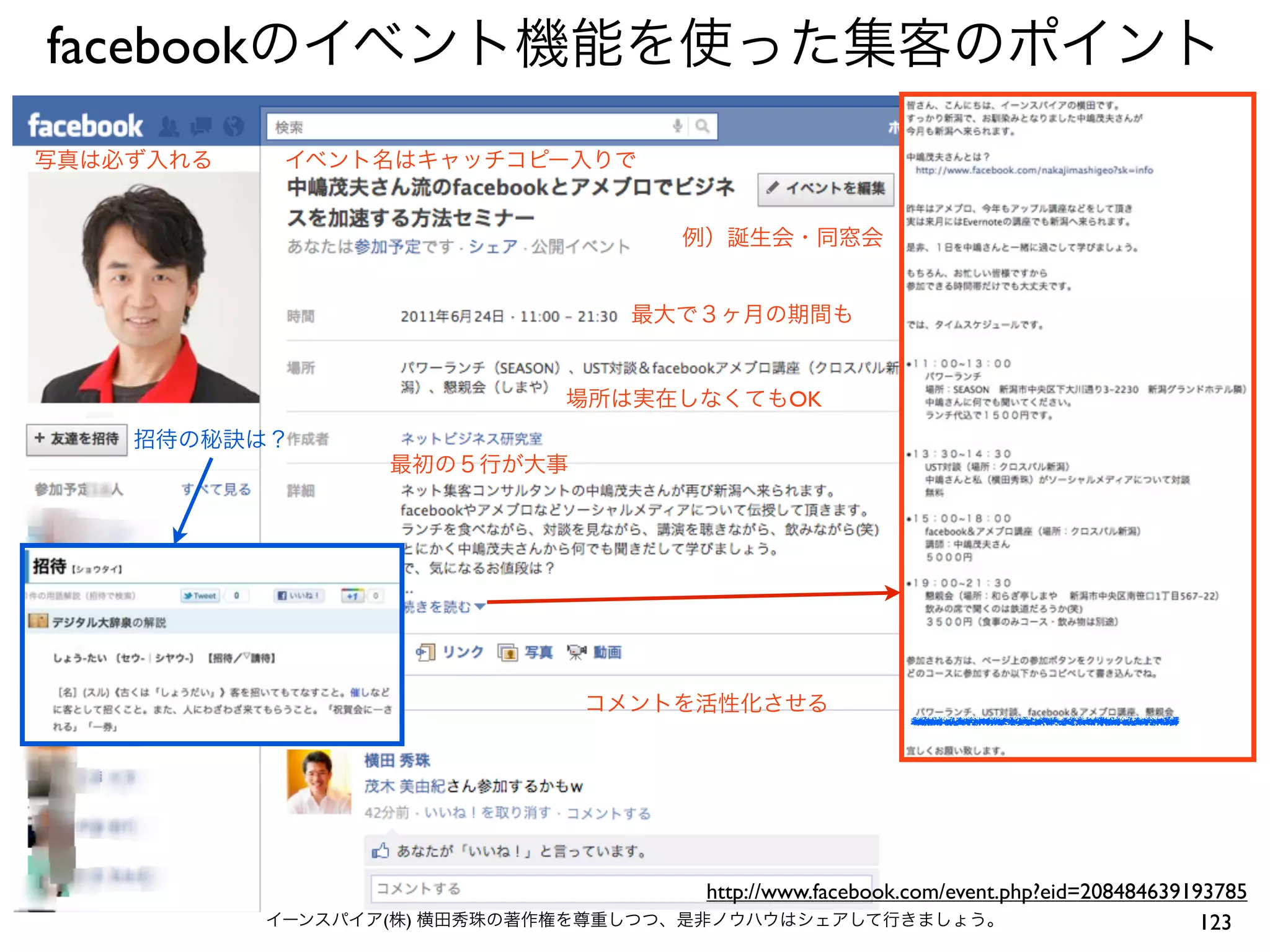1270x952 pixels.
Task: Expand description with 続きを読む
Action: (443, 607)
